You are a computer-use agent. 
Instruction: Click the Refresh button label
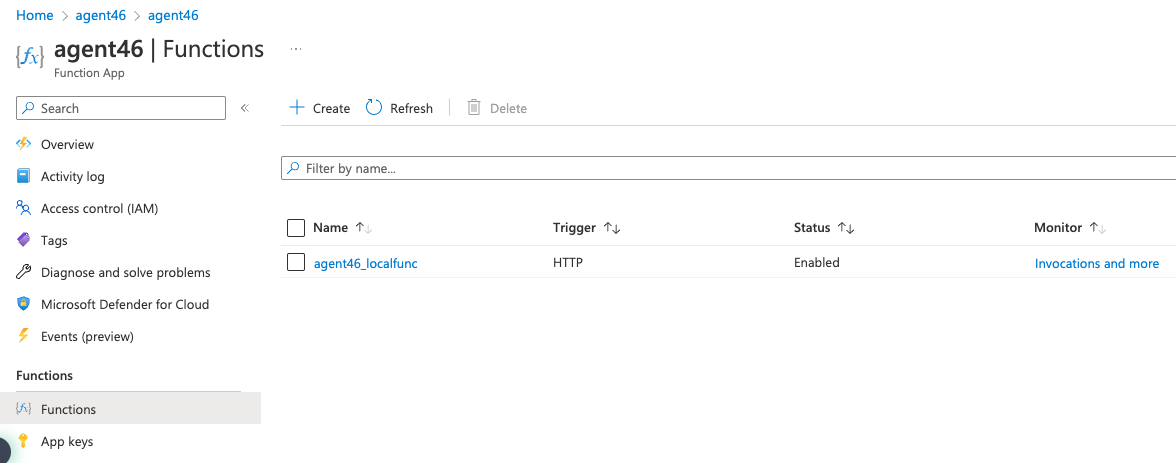412,108
